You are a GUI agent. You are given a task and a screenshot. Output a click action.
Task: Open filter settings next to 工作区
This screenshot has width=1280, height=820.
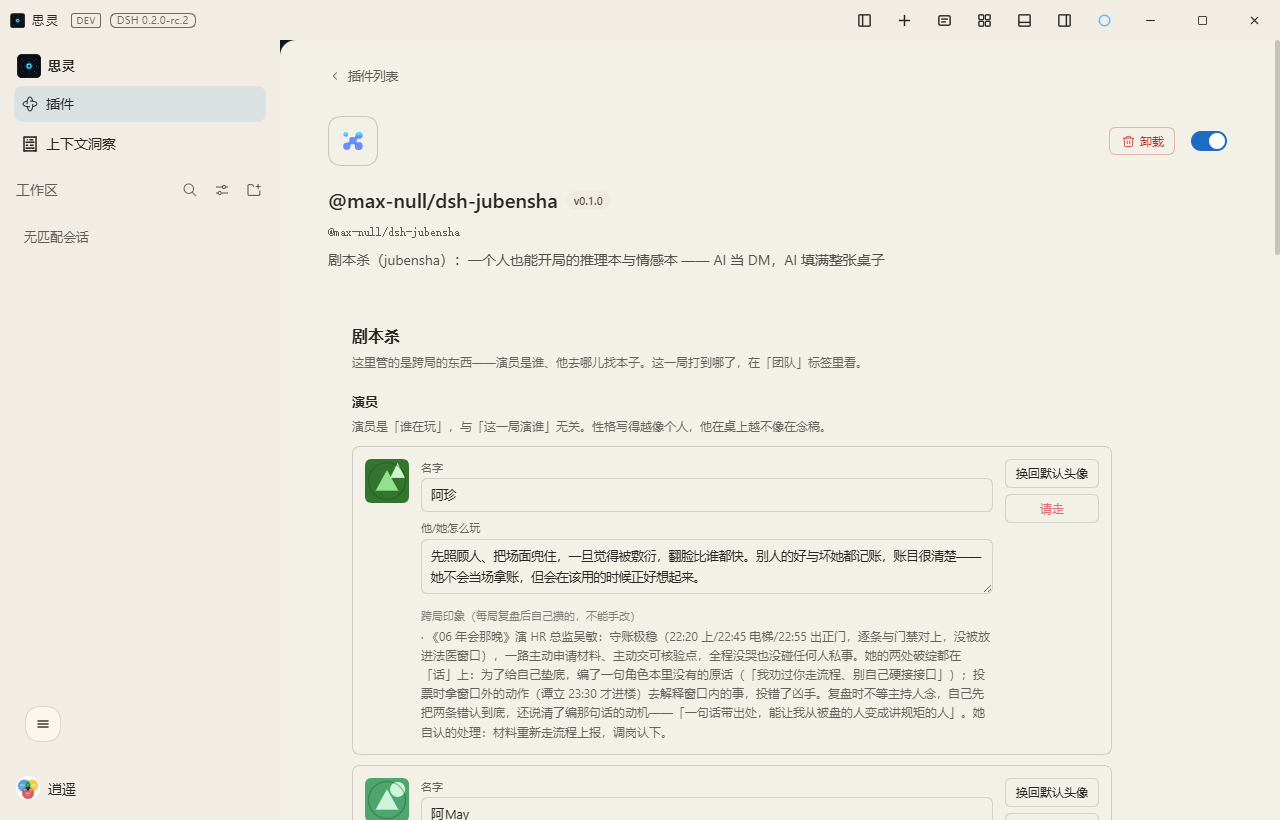tap(222, 190)
